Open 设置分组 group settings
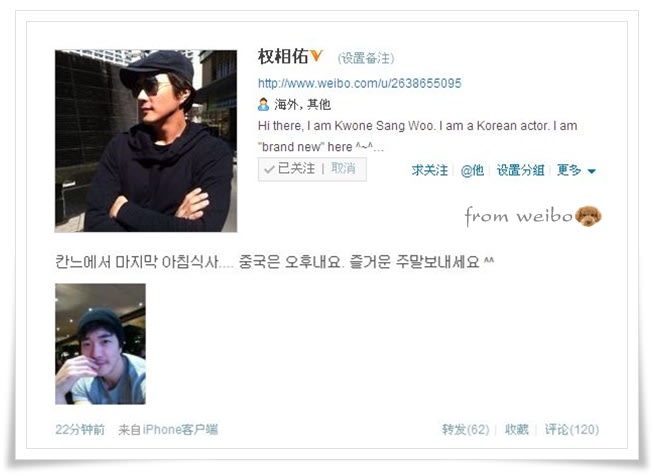 pos(520,170)
